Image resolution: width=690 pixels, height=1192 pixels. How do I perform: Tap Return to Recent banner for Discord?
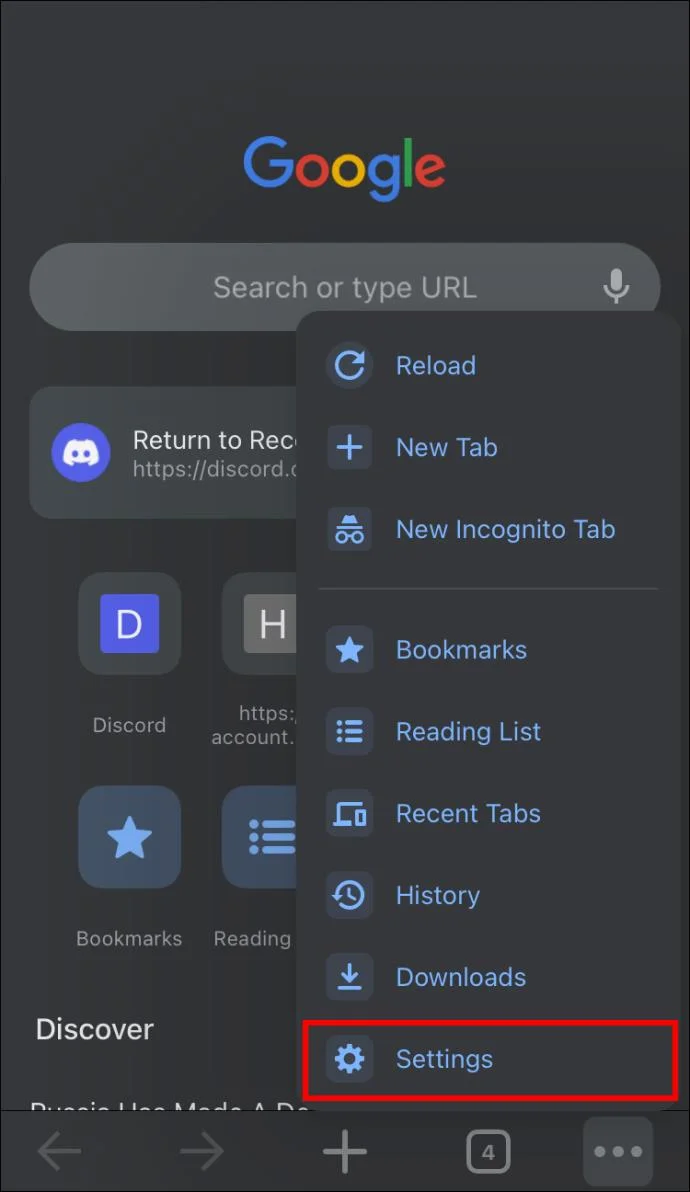pos(160,453)
